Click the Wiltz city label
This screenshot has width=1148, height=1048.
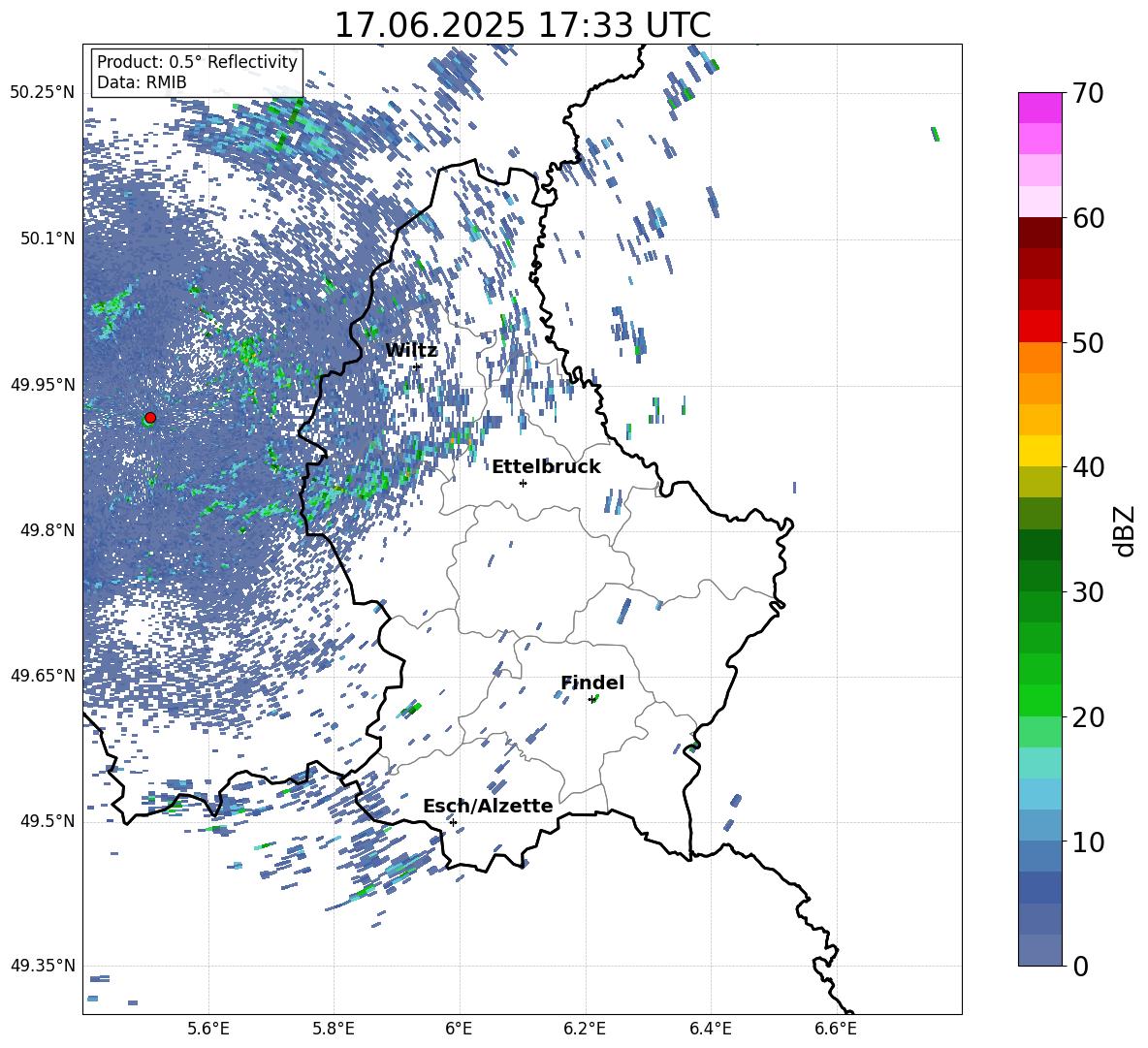411,350
